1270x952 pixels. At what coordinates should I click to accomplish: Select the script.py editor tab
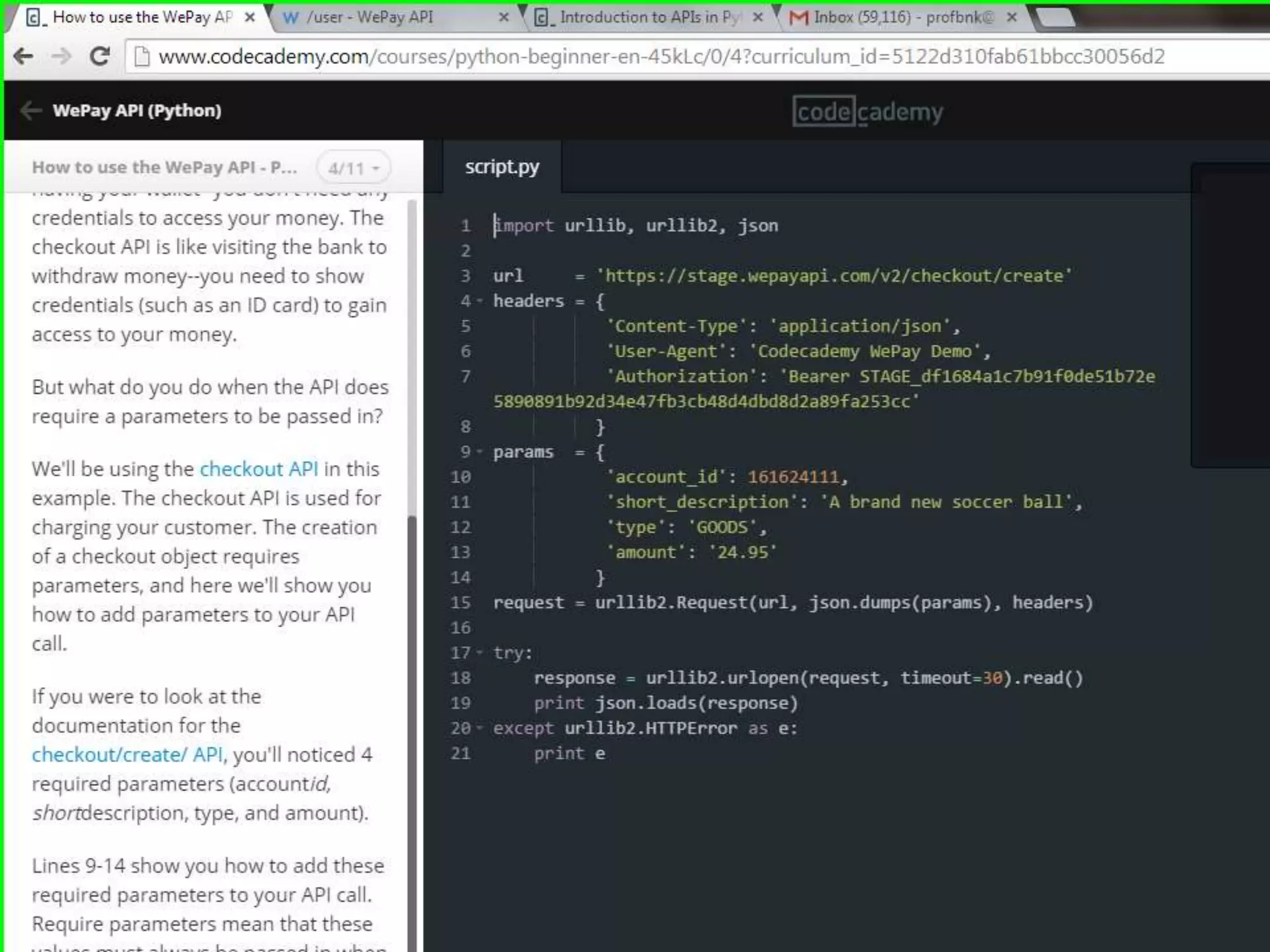[502, 167]
